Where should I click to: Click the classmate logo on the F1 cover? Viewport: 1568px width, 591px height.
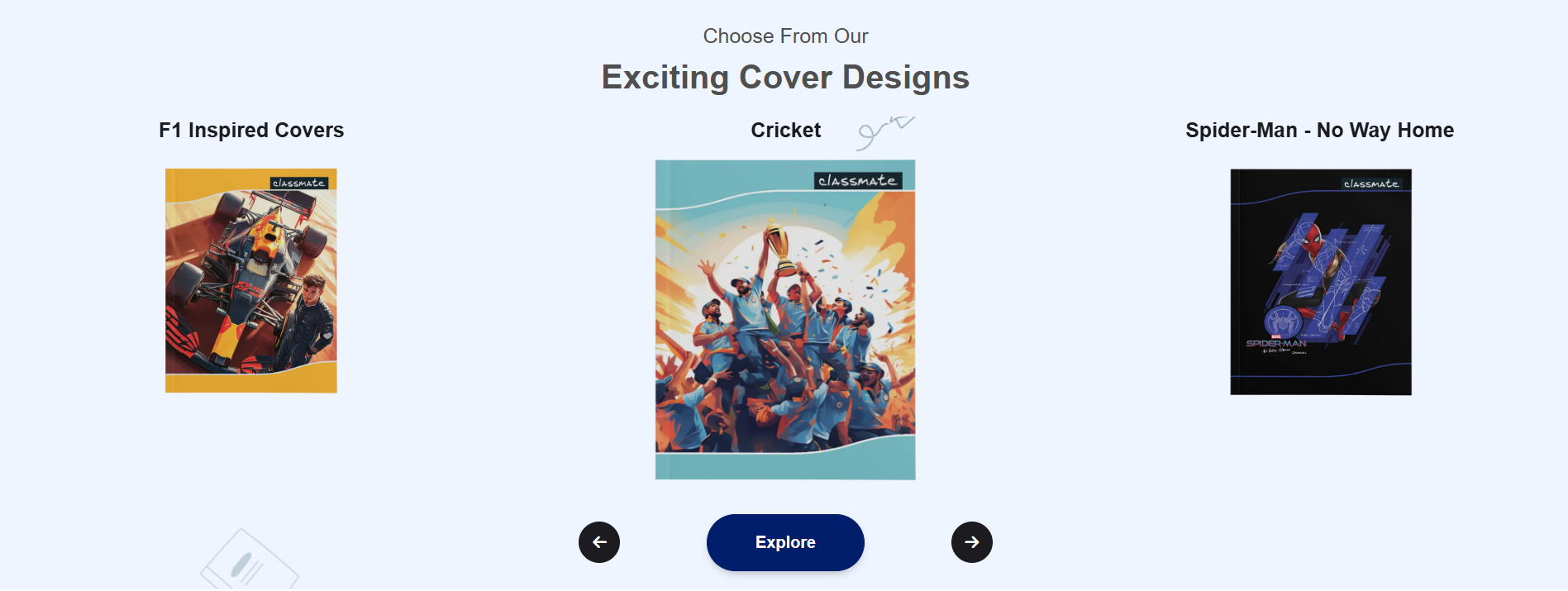click(x=299, y=183)
